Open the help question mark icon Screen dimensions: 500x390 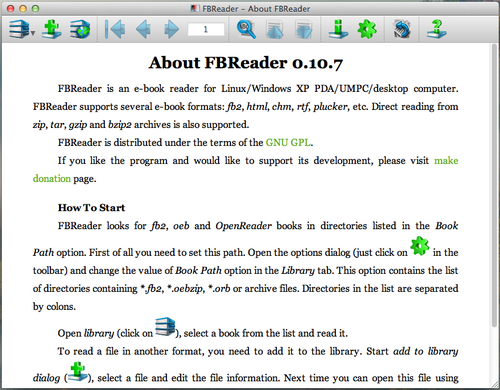point(436,29)
